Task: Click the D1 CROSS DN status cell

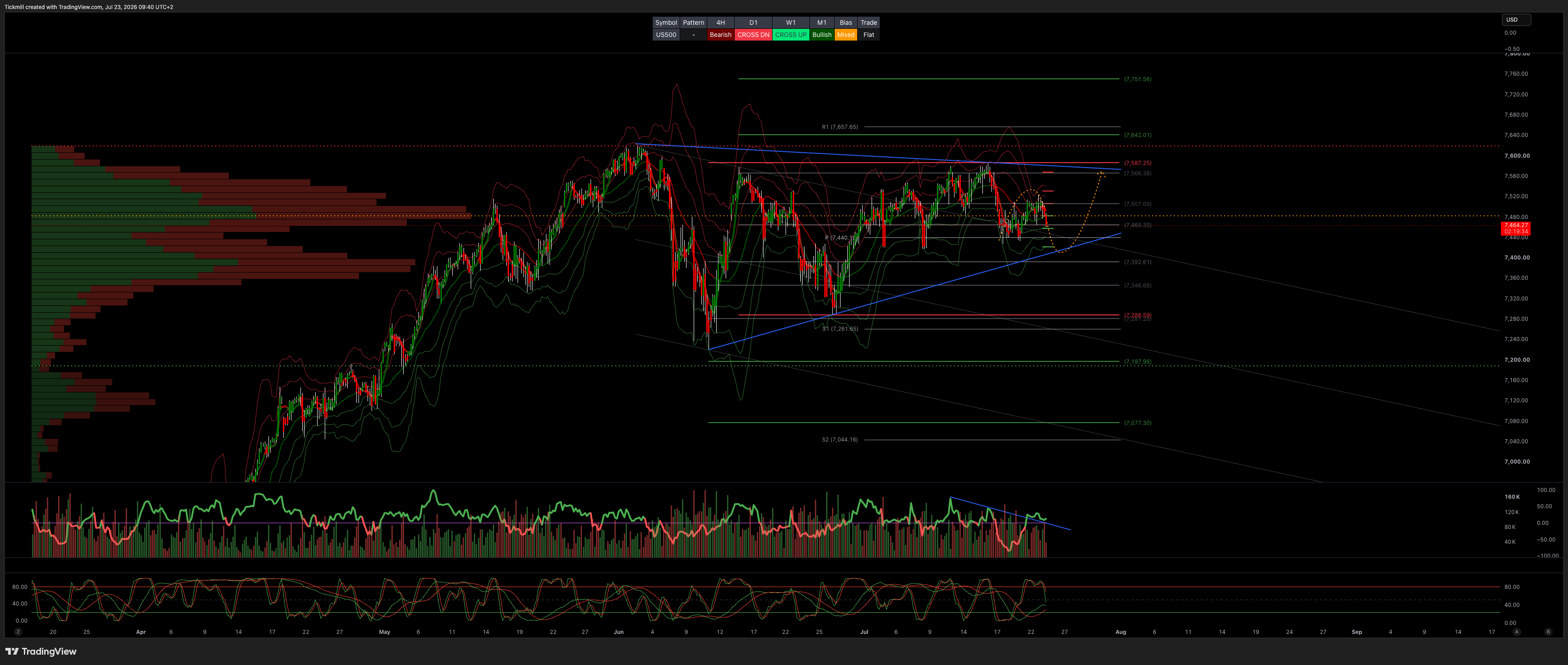Action: 753,35
